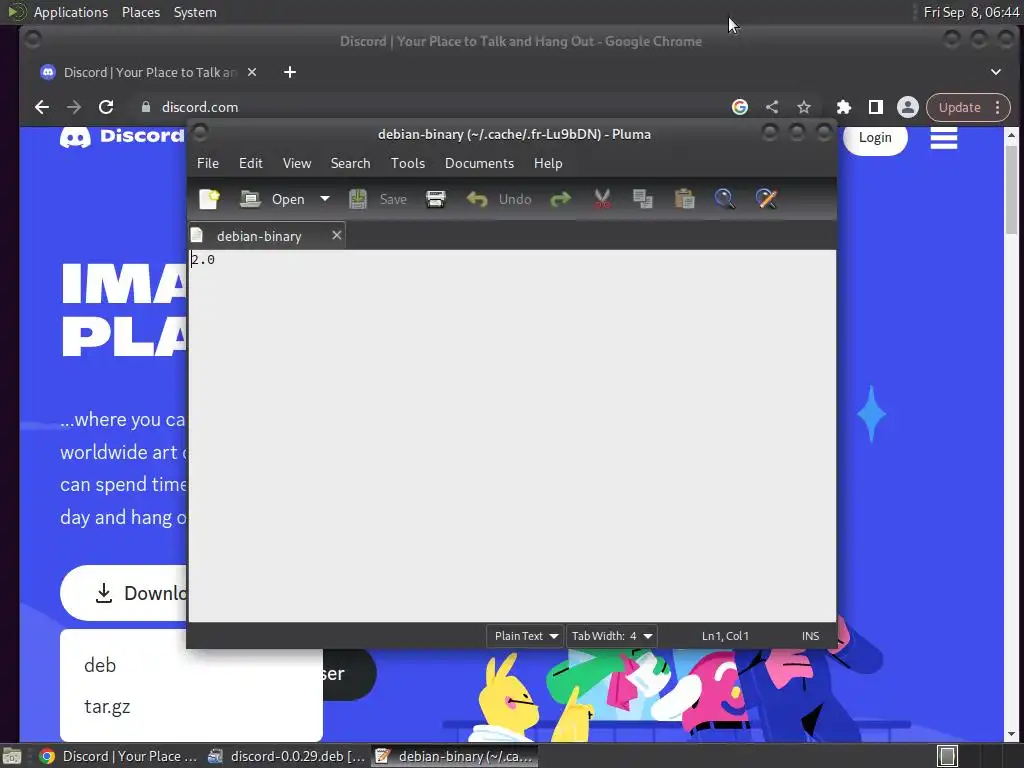Click the Chrome back arrow
The image size is (1024, 768).
click(42, 107)
